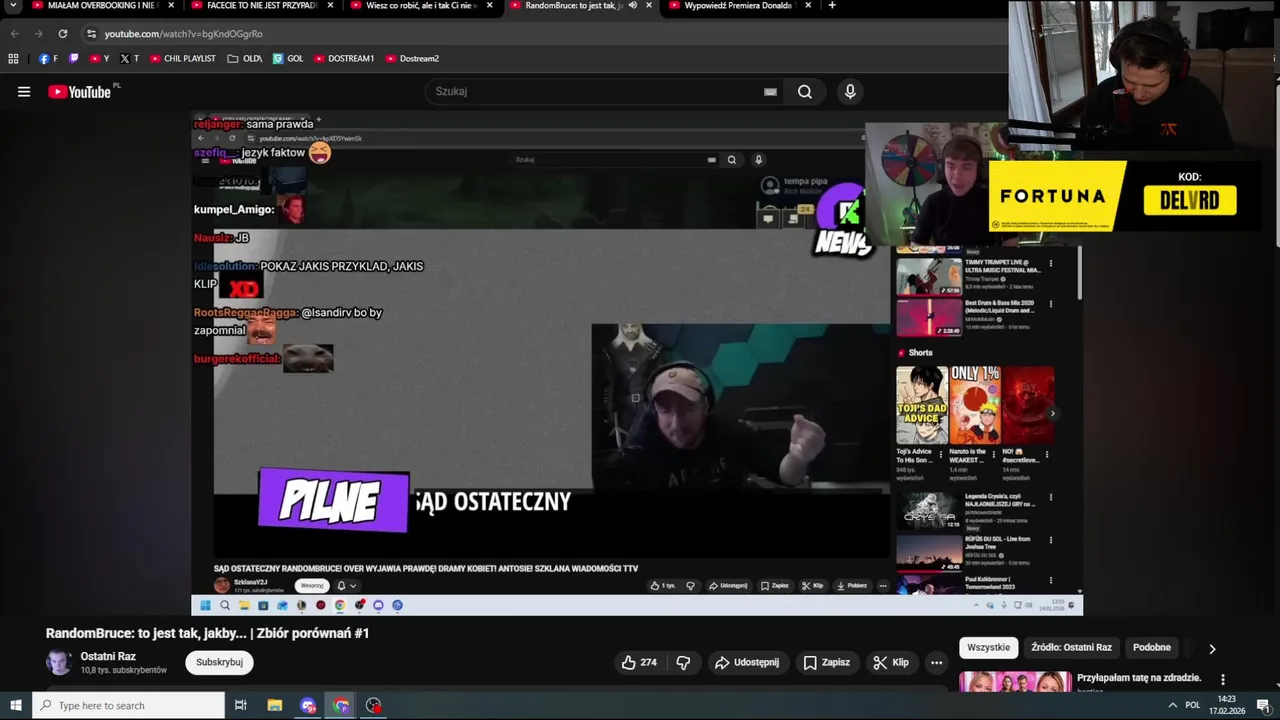This screenshot has height=720, width=1280.
Task: Select the Źródło: Ostatni Raz chip
Action: click(1071, 648)
